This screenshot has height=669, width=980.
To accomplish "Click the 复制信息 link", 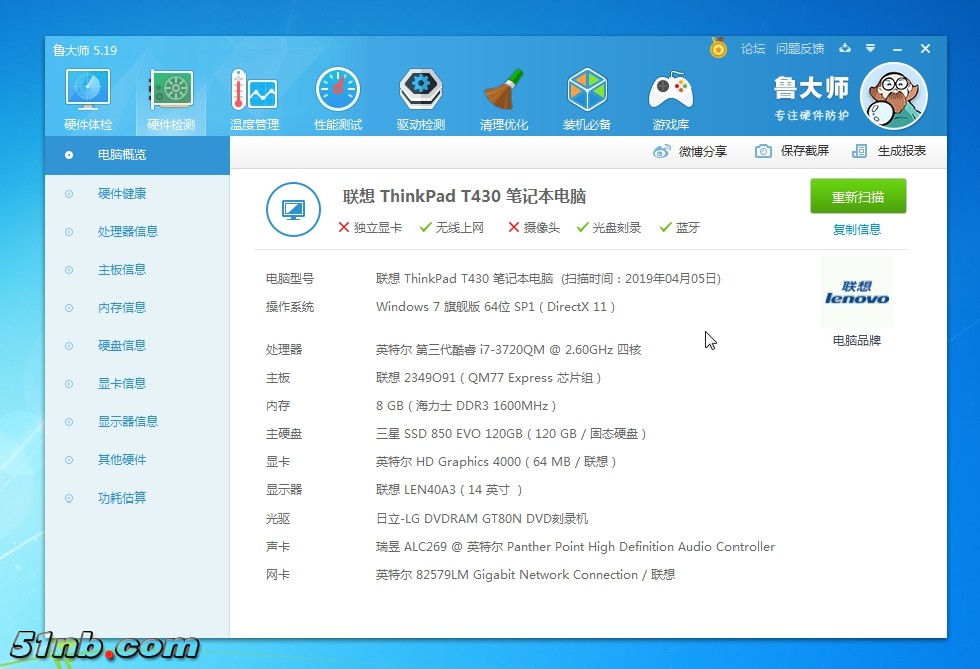I will [x=857, y=229].
